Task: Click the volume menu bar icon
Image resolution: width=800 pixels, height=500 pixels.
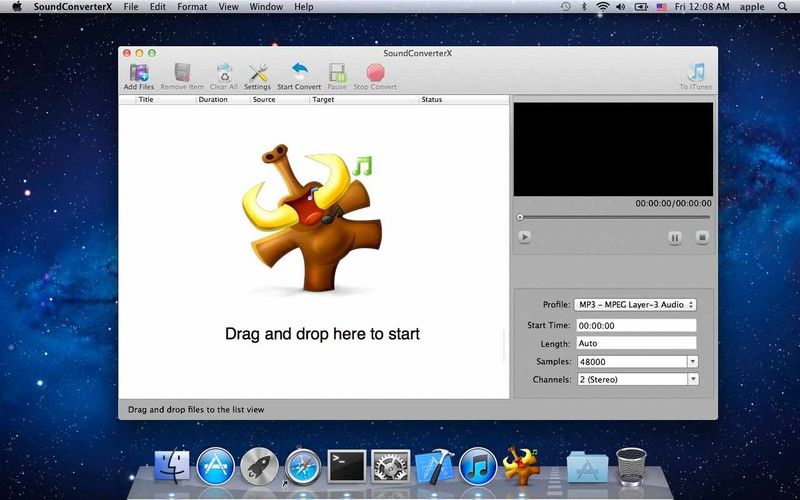Action: 620,7
